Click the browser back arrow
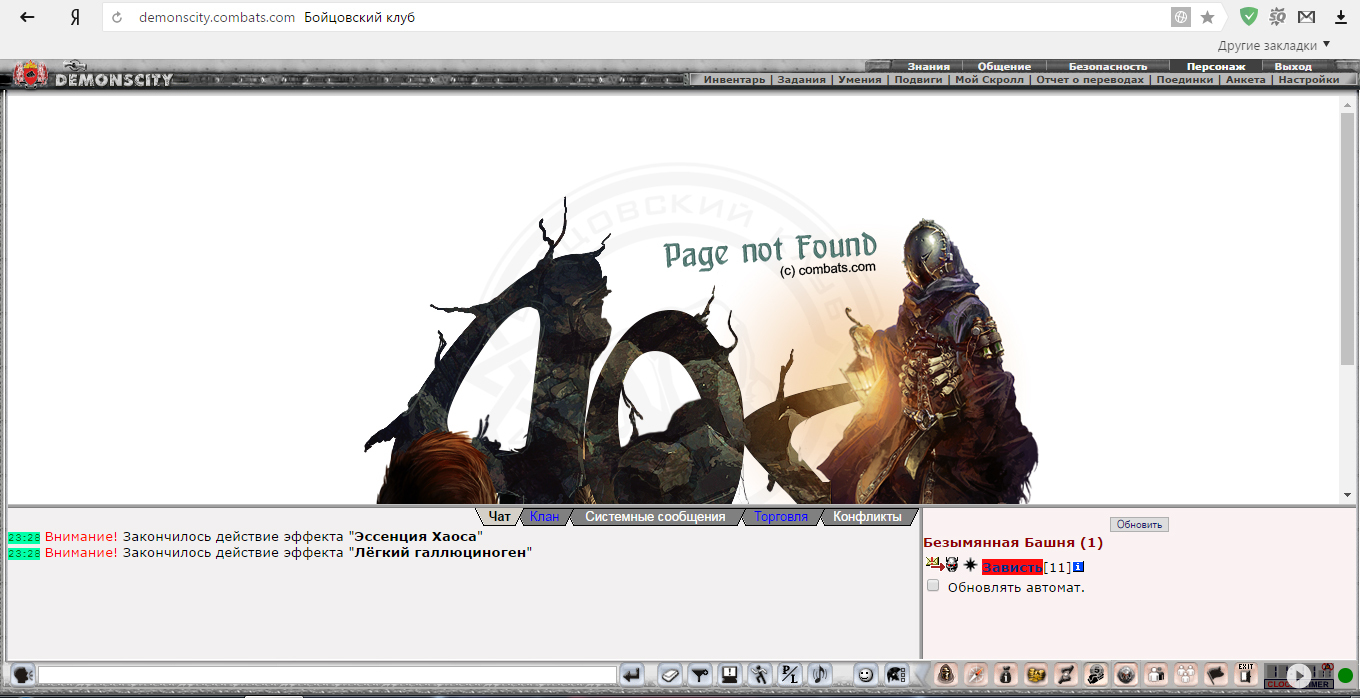The height and width of the screenshot is (698, 1360). 27,17
